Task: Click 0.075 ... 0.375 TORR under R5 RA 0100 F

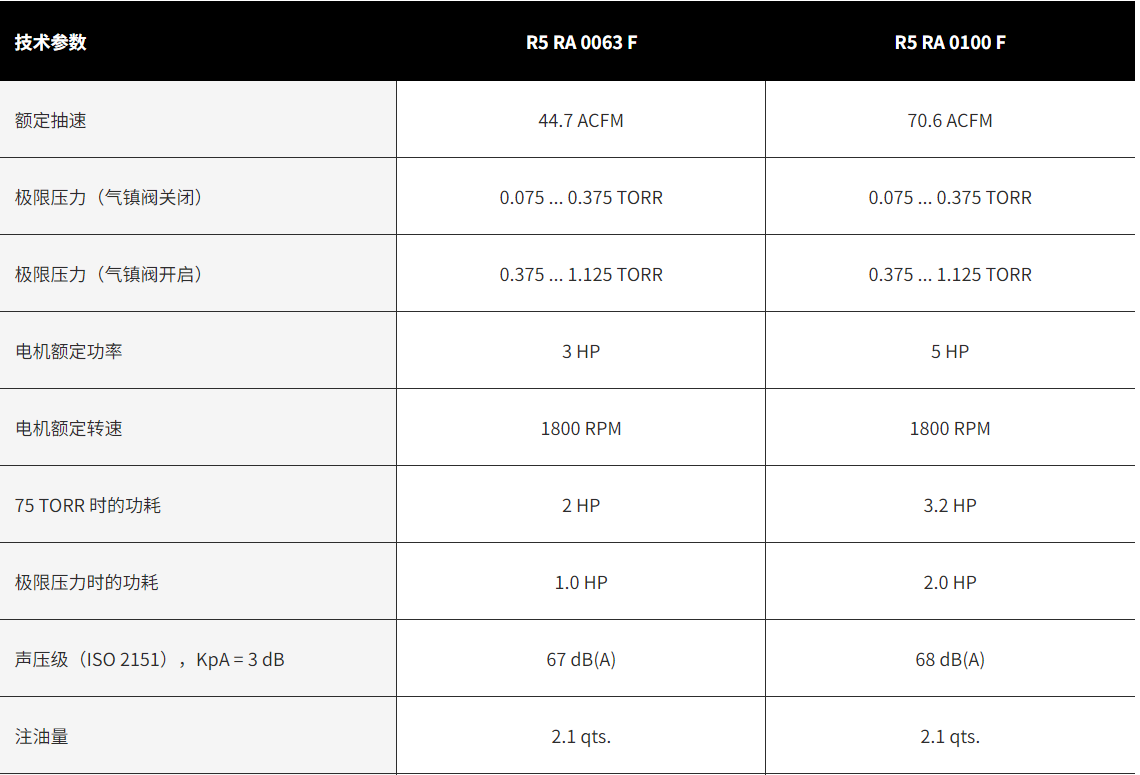Action: [x=950, y=197]
